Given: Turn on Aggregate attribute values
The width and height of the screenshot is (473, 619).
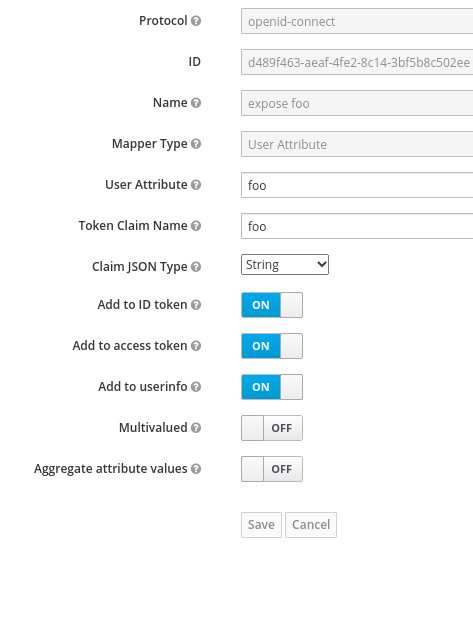Looking at the screenshot, I should [272, 469].
